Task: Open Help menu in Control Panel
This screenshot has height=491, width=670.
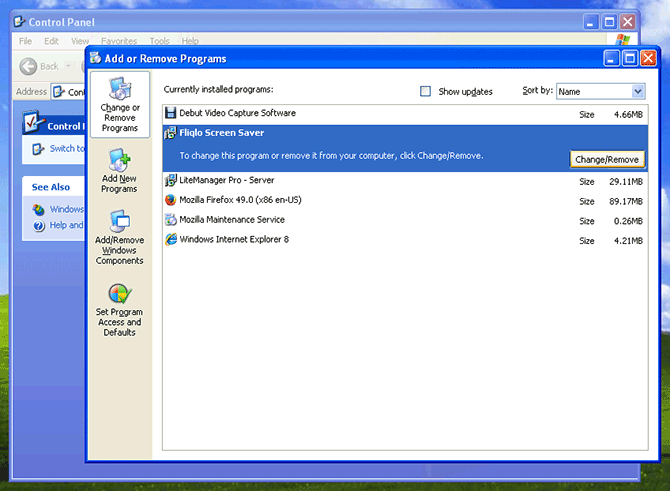Action: coord(190,41)
